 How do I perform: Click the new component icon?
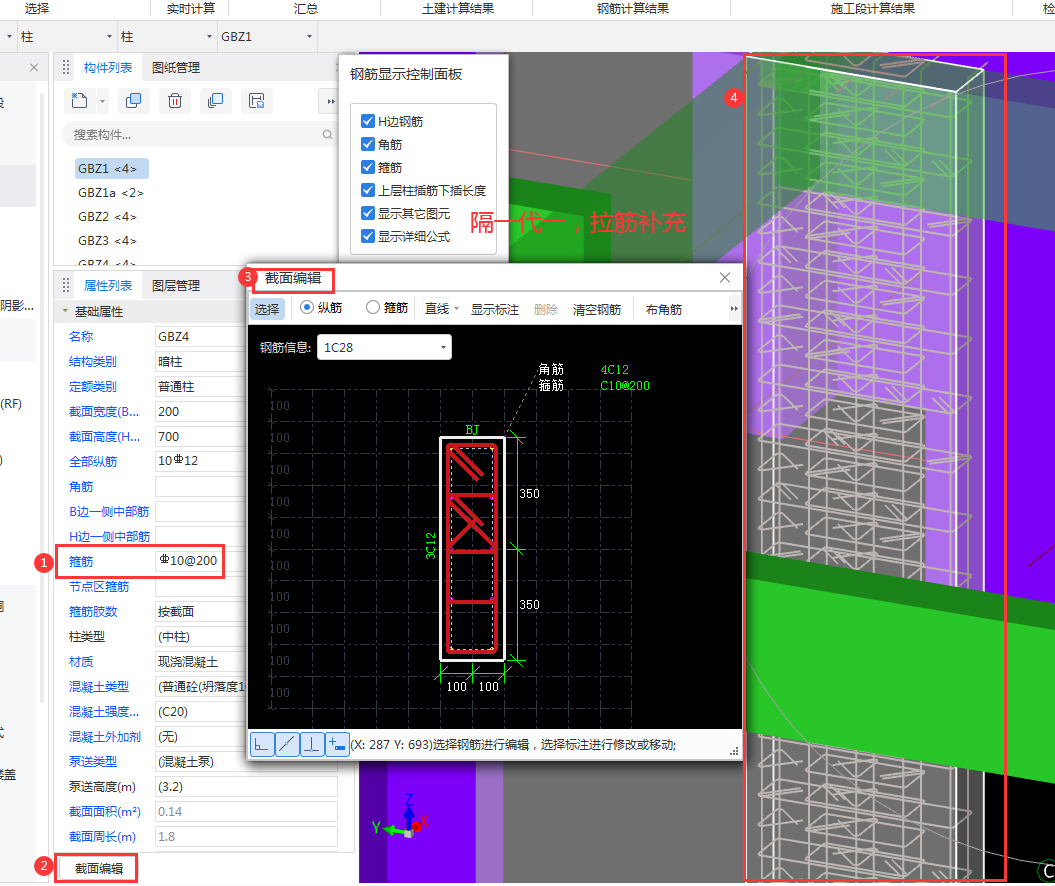pyautogui.click(x=79, y=101)
